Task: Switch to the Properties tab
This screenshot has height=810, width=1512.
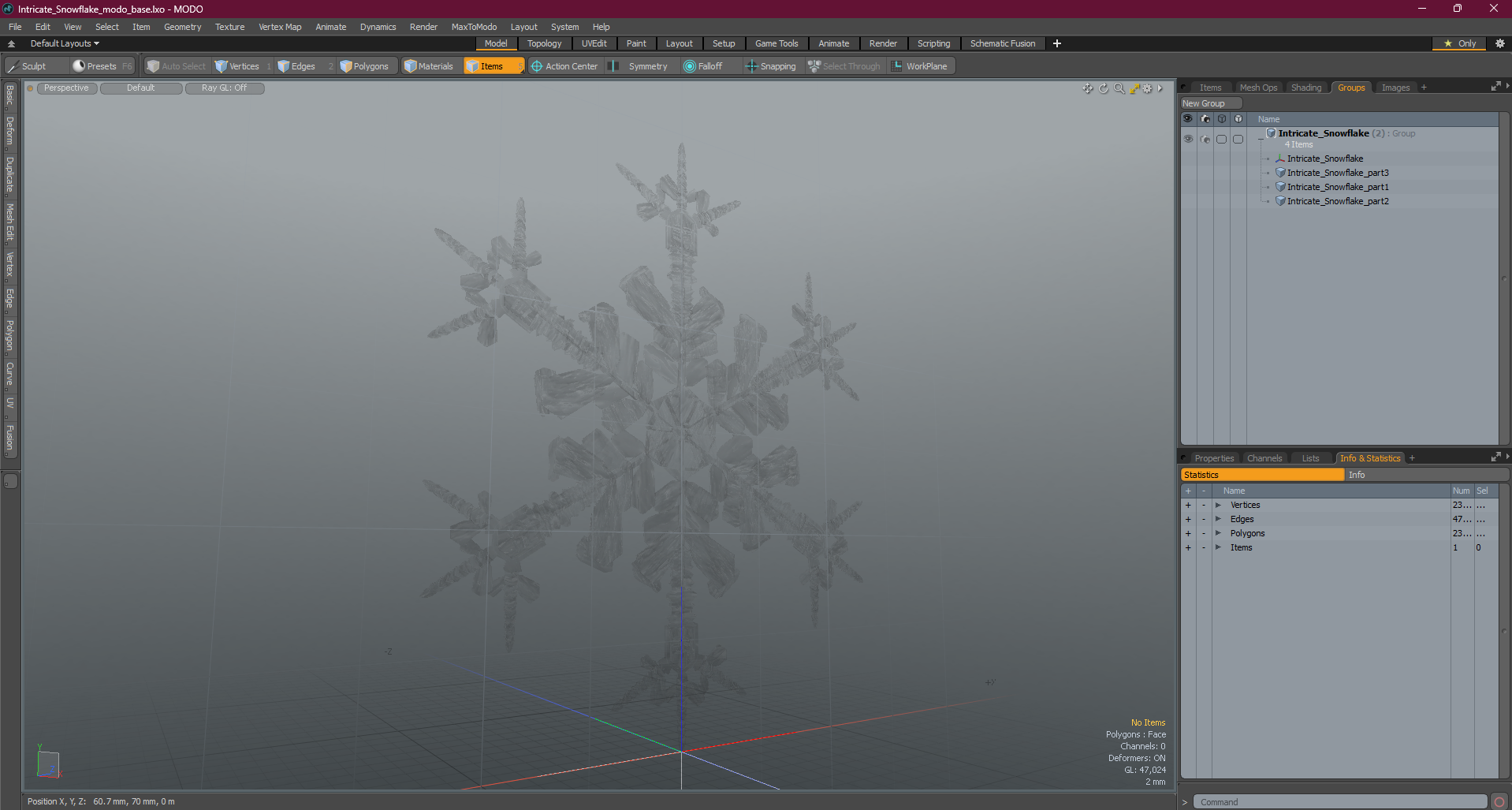Action: point(1214,458)
